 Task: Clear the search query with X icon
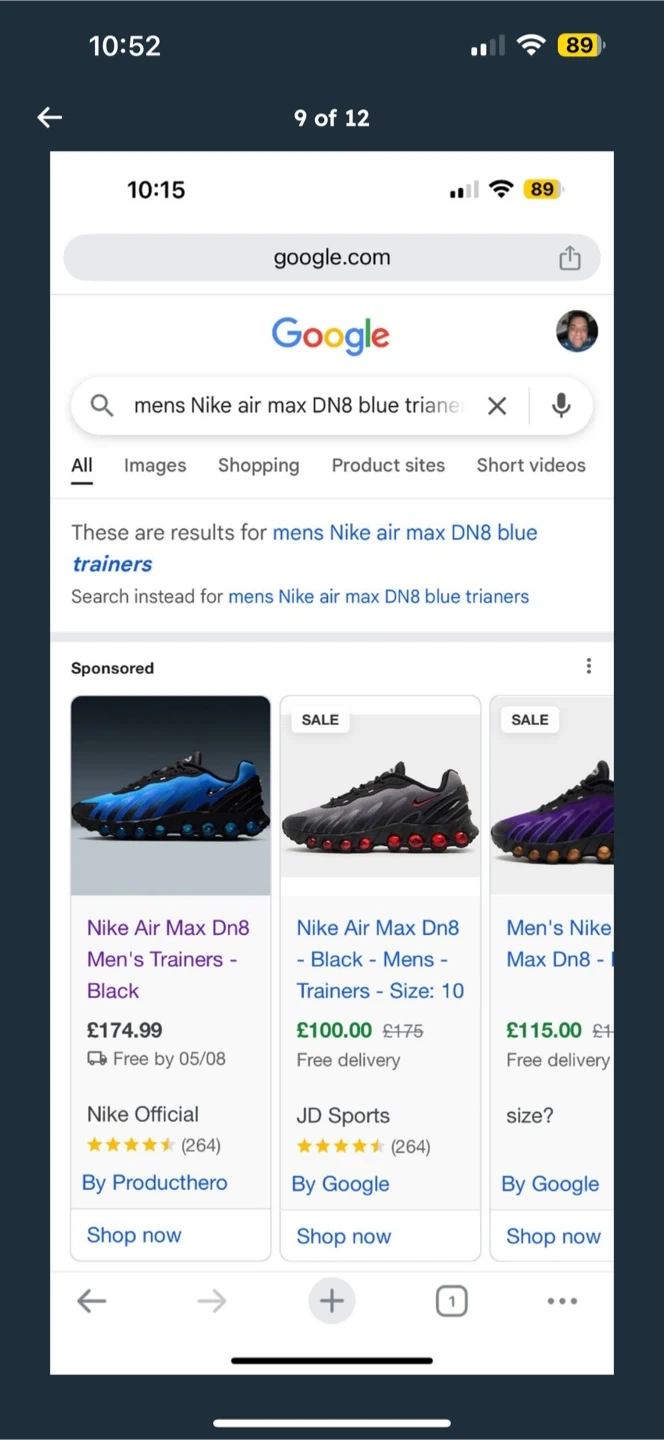[x=497, y=406]
